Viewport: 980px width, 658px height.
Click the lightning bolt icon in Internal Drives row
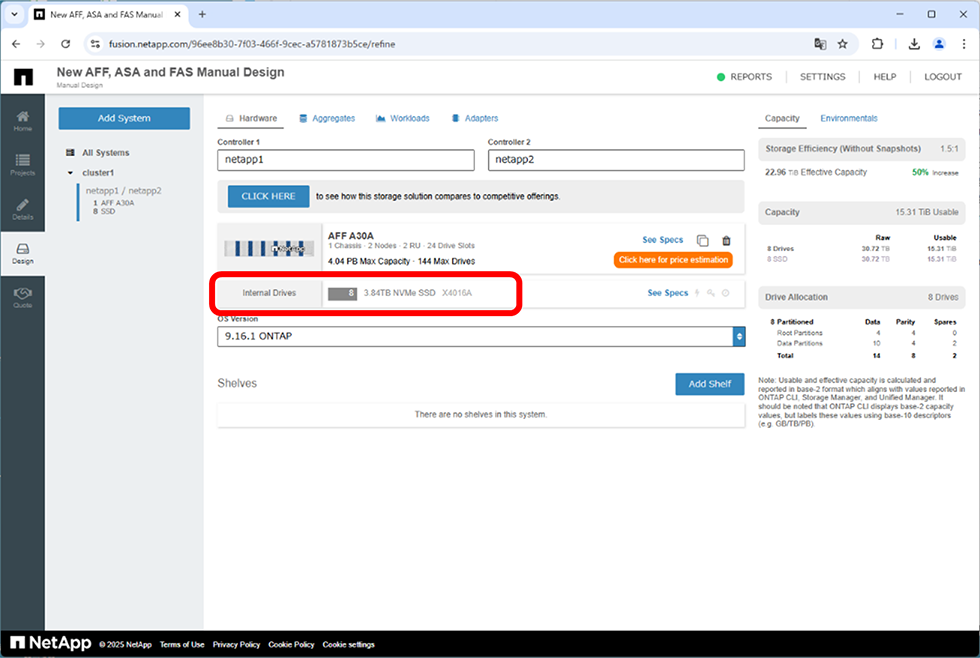click(697, 293)
